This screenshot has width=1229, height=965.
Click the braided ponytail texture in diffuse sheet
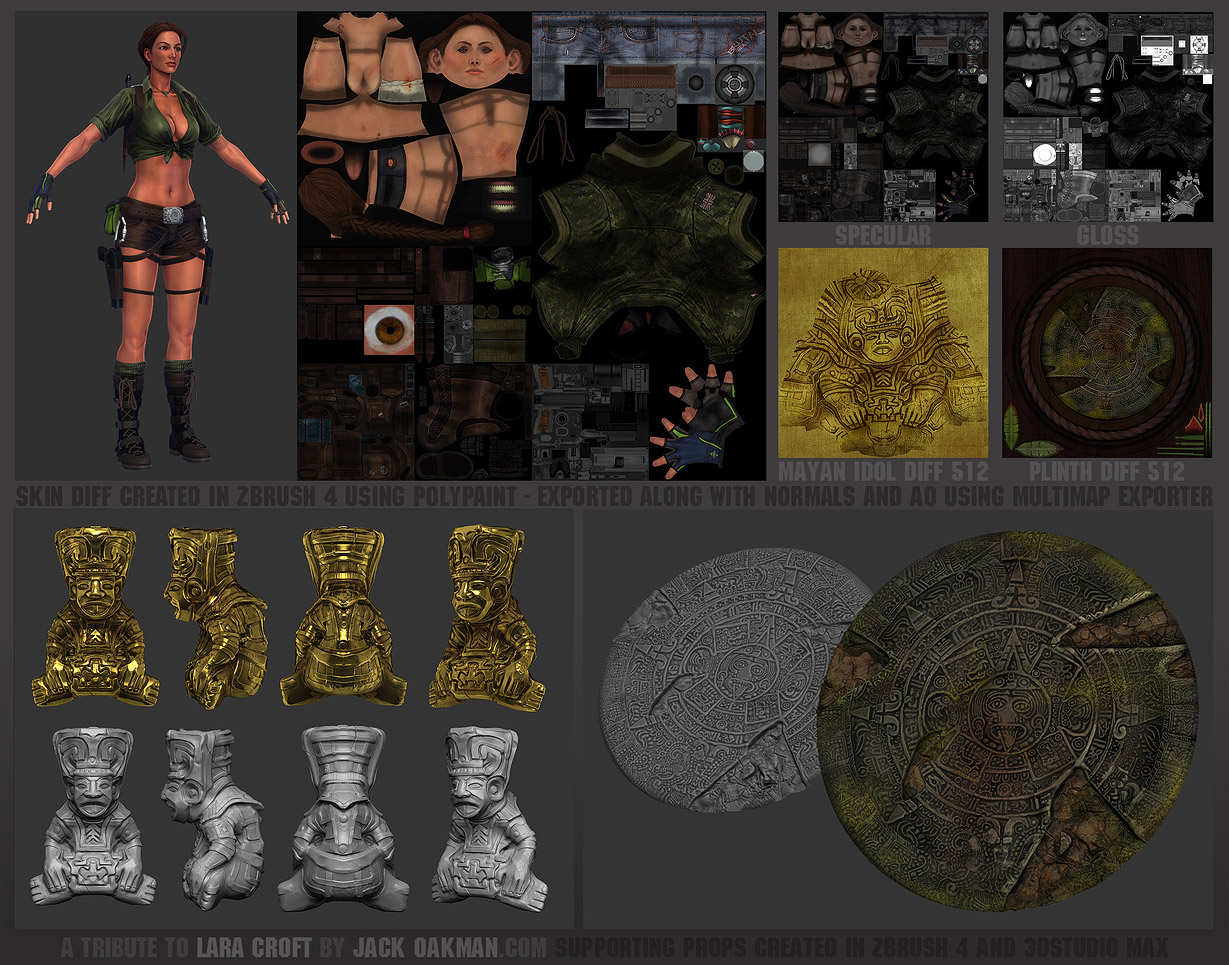[395, 205]
